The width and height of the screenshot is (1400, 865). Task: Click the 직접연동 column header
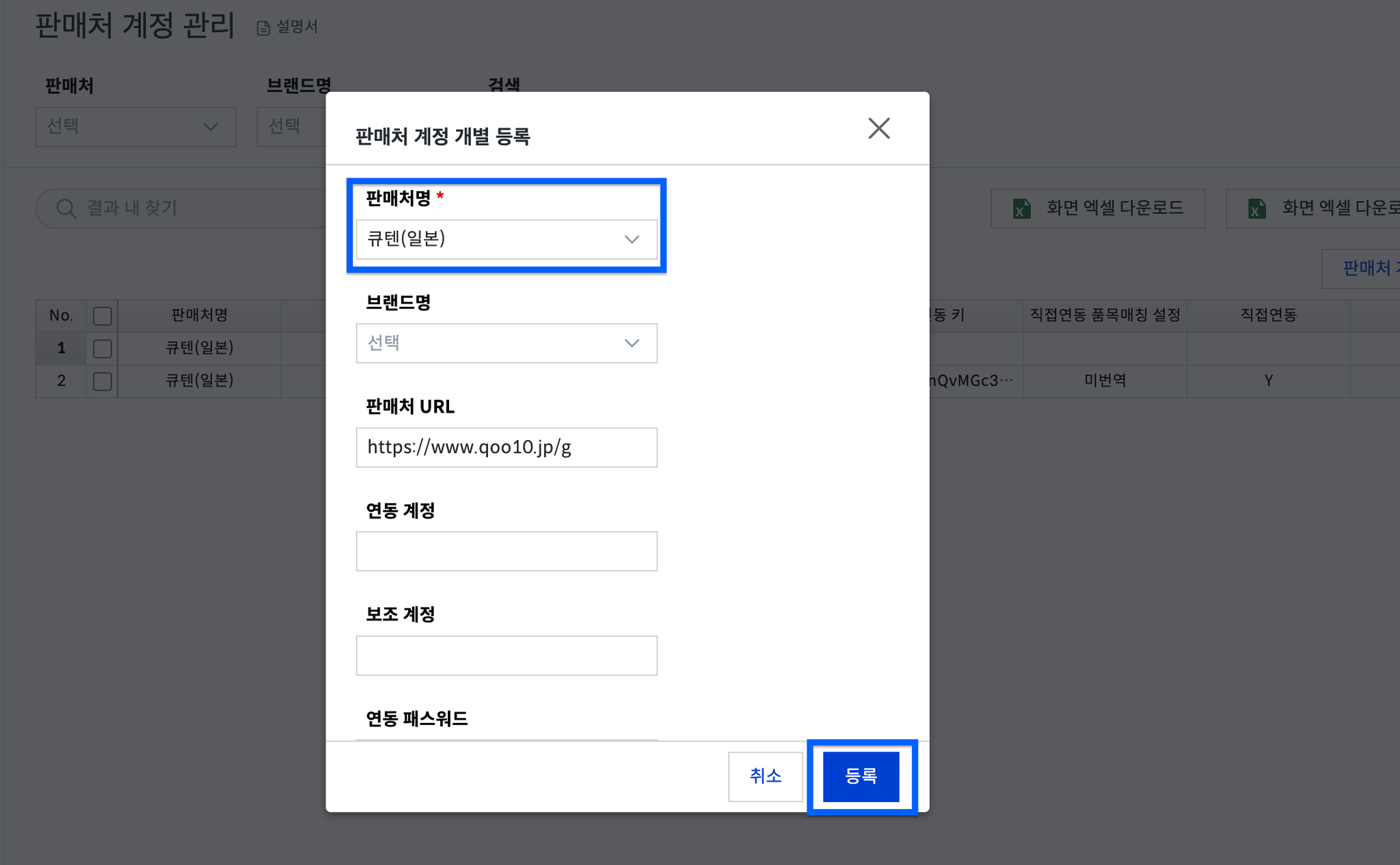tap(1269, 316)
